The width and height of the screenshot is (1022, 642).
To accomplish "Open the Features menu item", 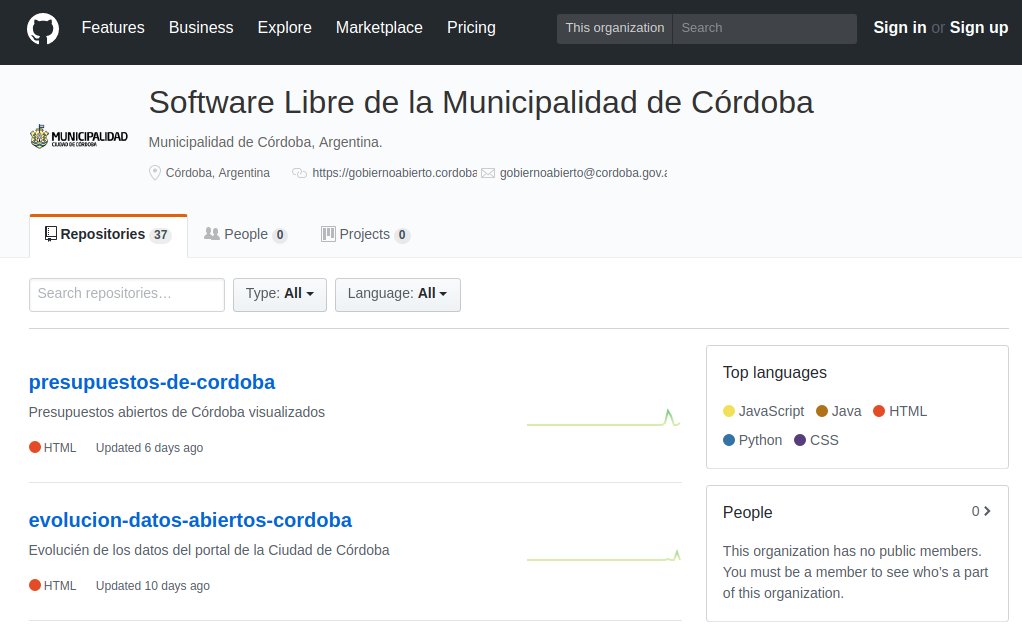I will tap(113, 27).
